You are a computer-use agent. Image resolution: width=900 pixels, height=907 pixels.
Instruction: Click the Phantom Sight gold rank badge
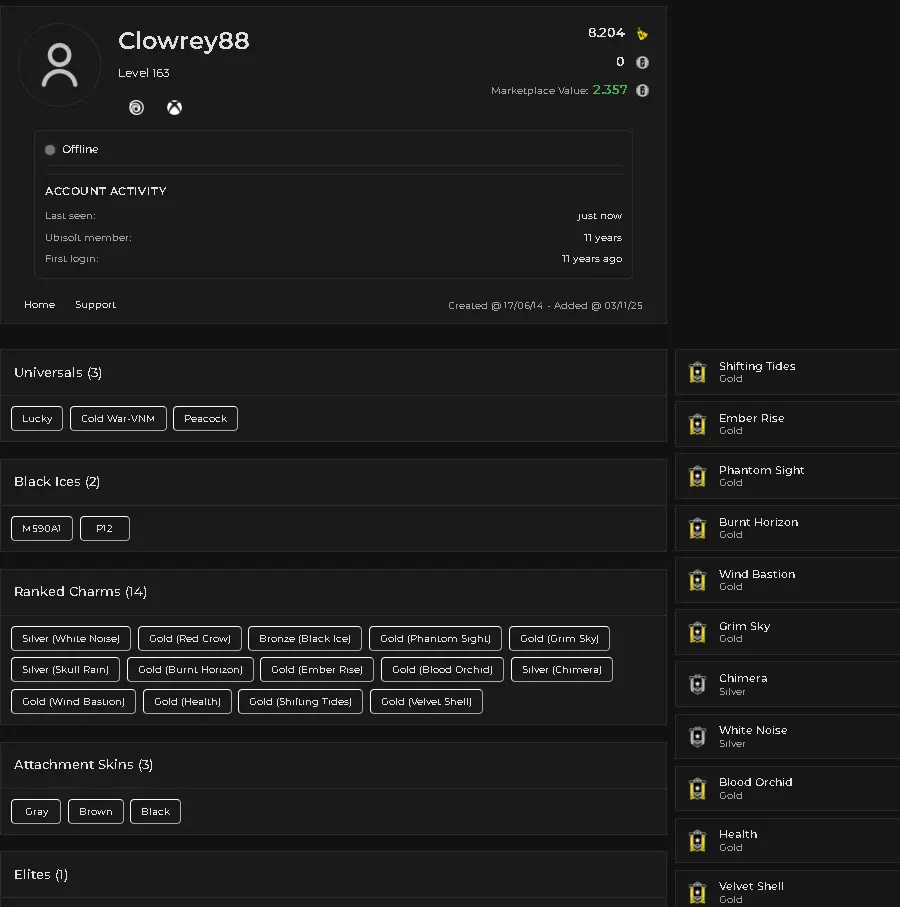click(x=697, y=477)
